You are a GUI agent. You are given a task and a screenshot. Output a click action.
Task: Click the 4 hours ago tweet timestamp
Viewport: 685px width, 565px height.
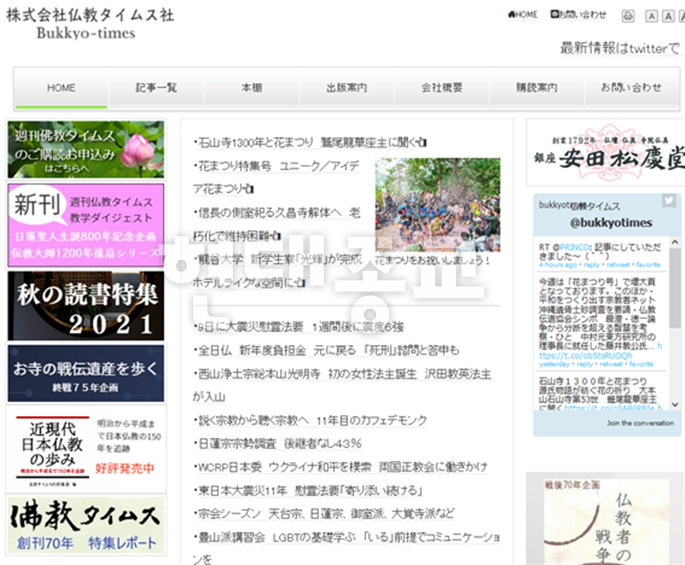click(x=557, y=265)
